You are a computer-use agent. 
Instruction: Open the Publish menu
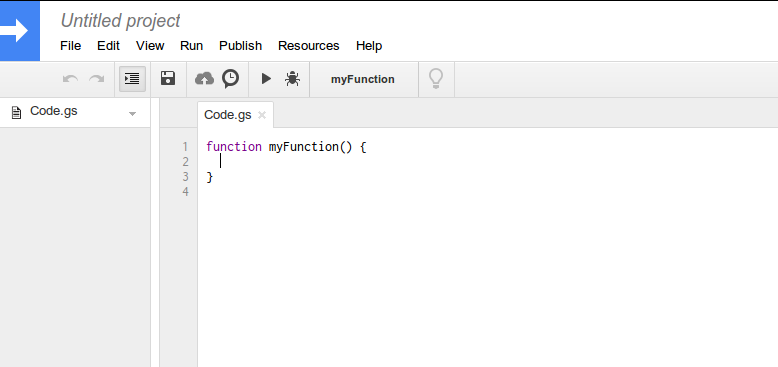241,46
